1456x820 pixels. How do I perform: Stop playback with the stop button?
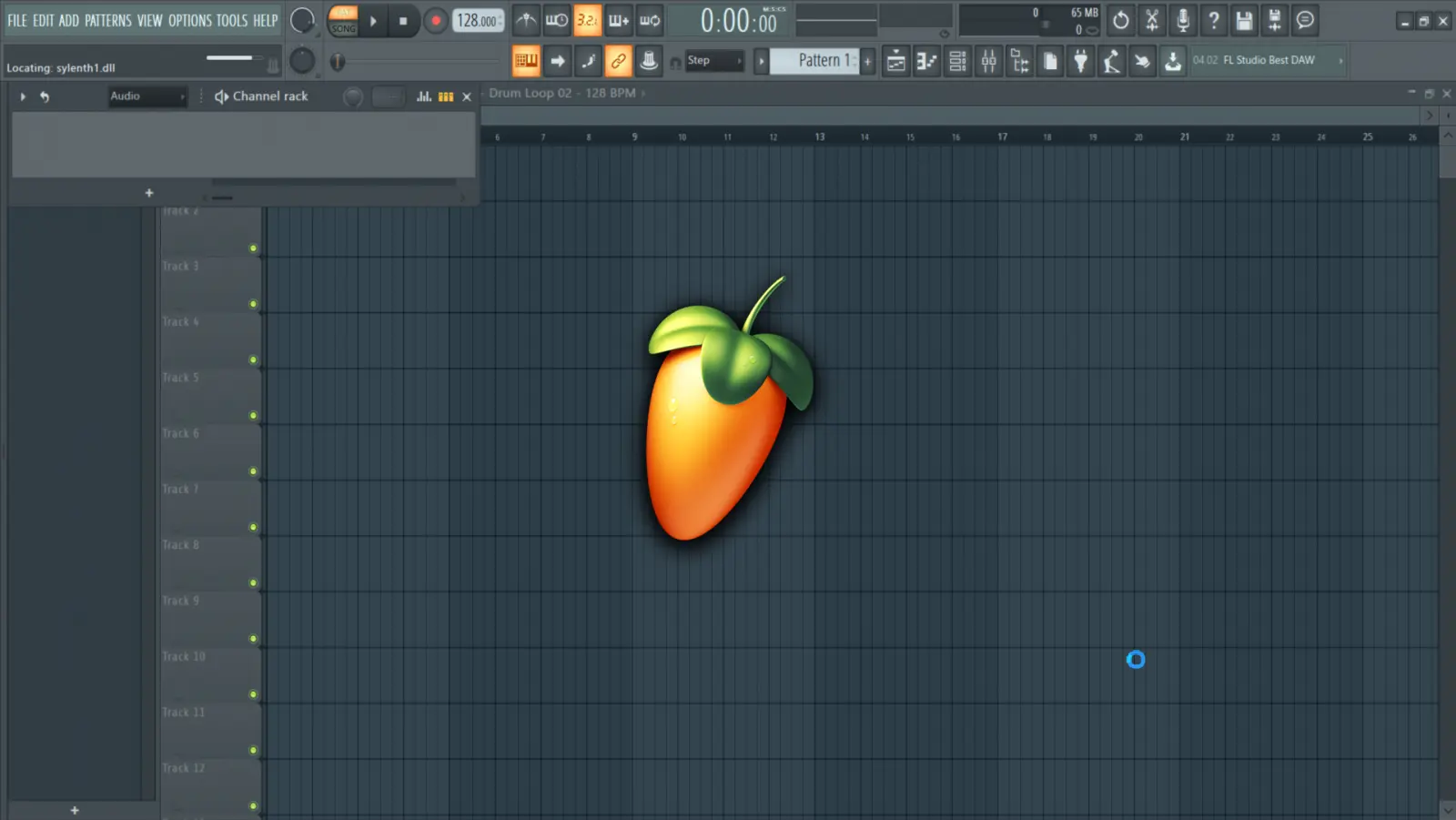[403, 21]
